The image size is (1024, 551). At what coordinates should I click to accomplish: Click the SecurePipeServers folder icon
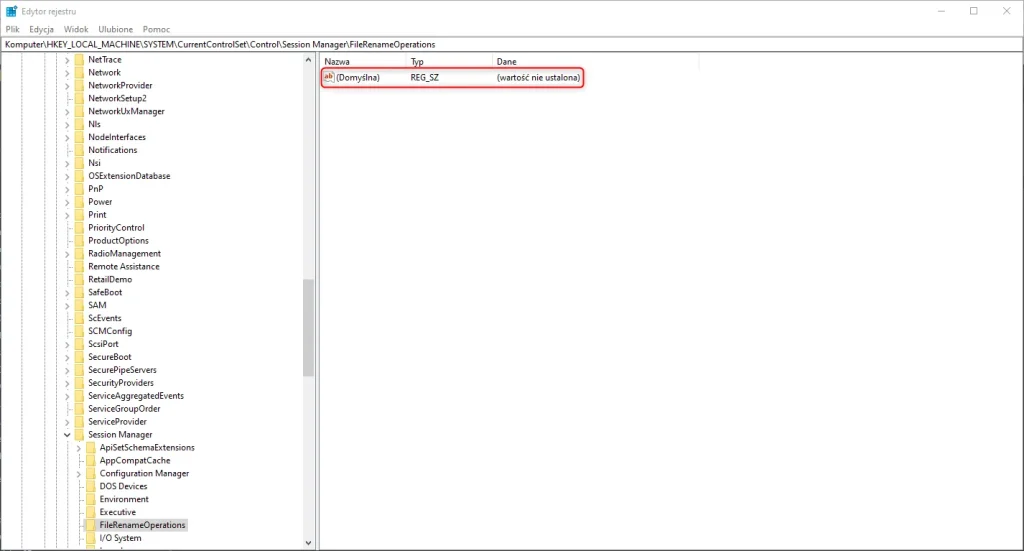79,370
